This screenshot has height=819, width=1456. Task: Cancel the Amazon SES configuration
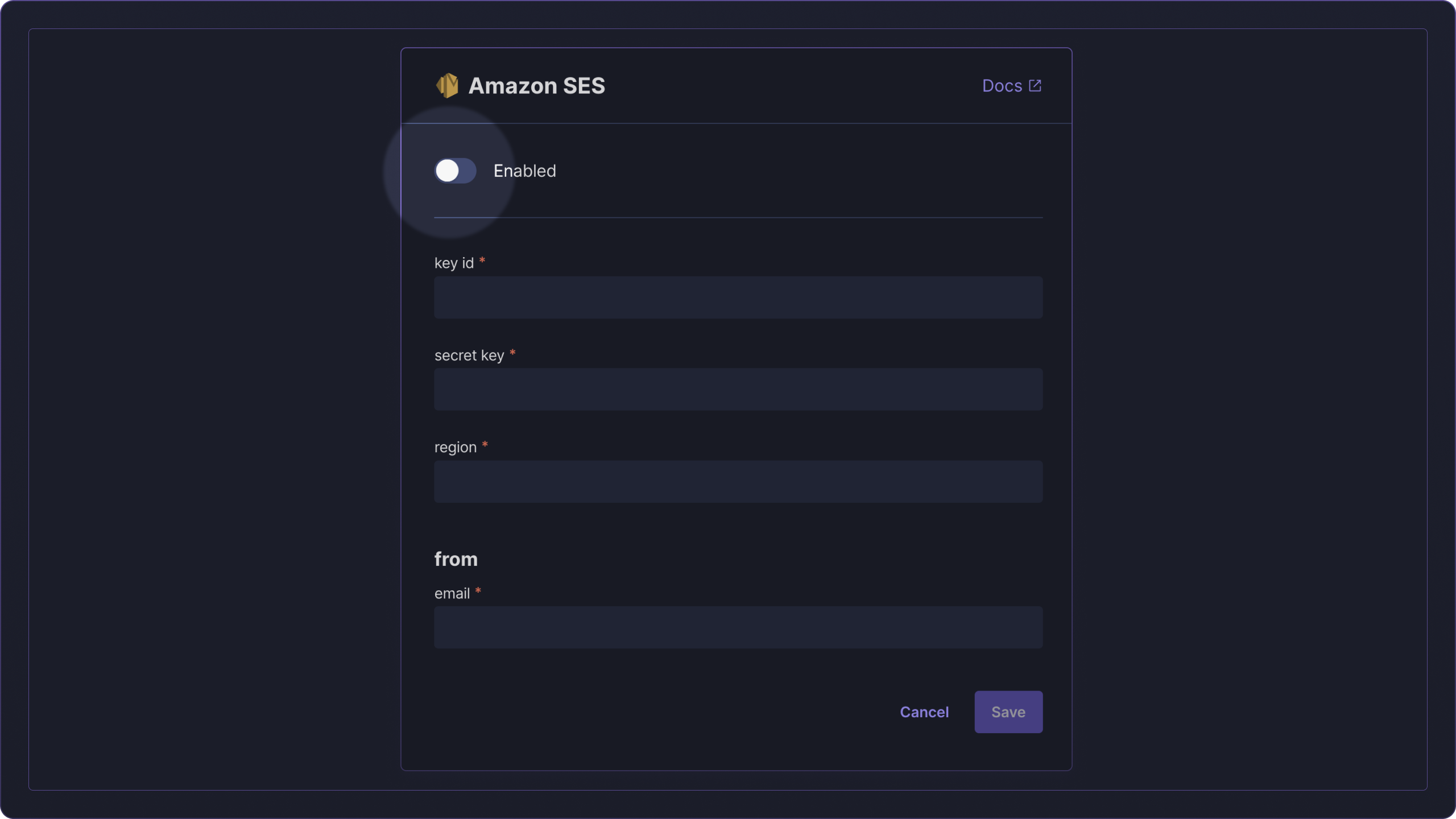point(924,712)
